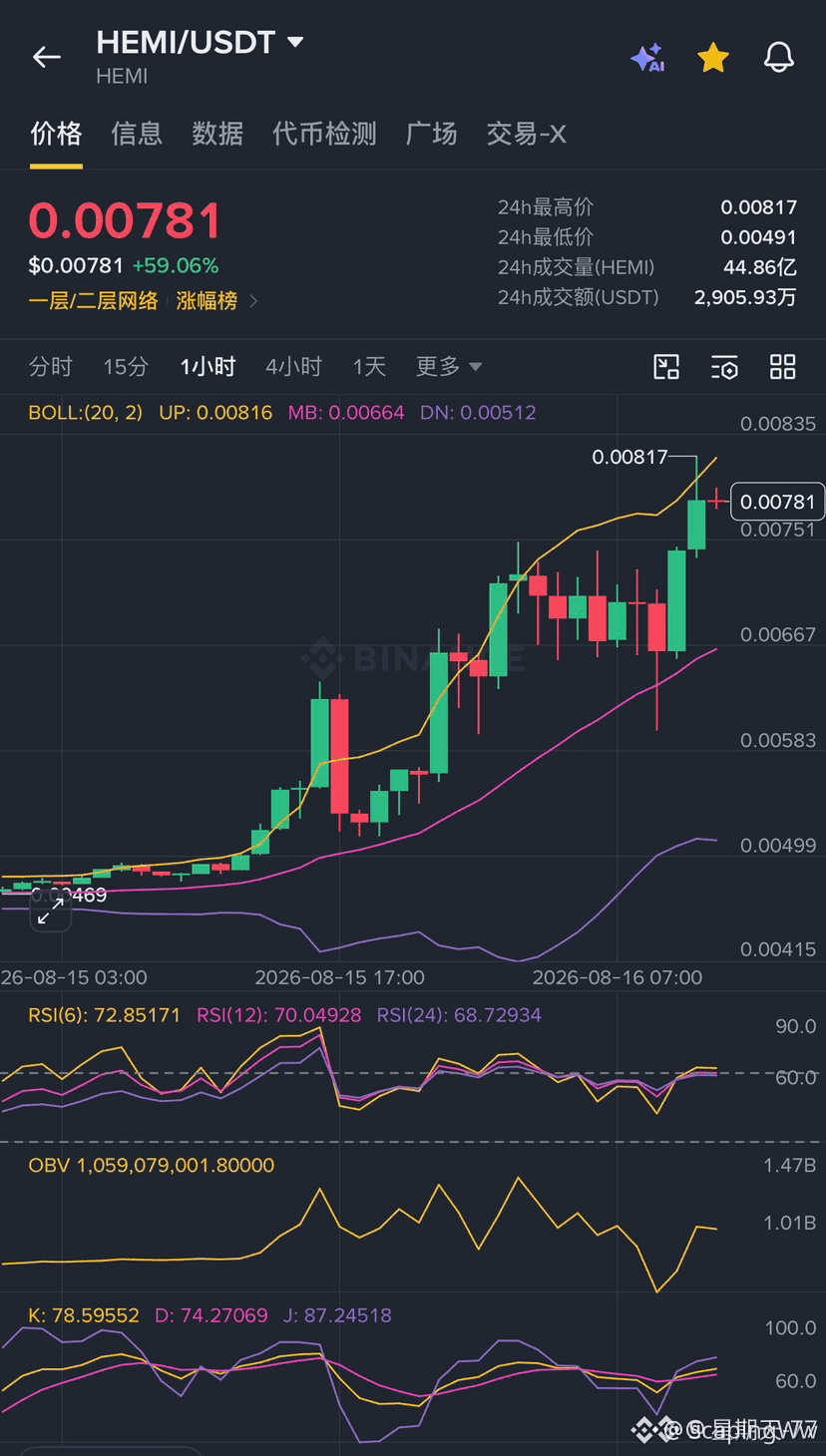The image size is (826, 1456).
Task: Click the 0.00817 high price marker
Action: (629, 457)
